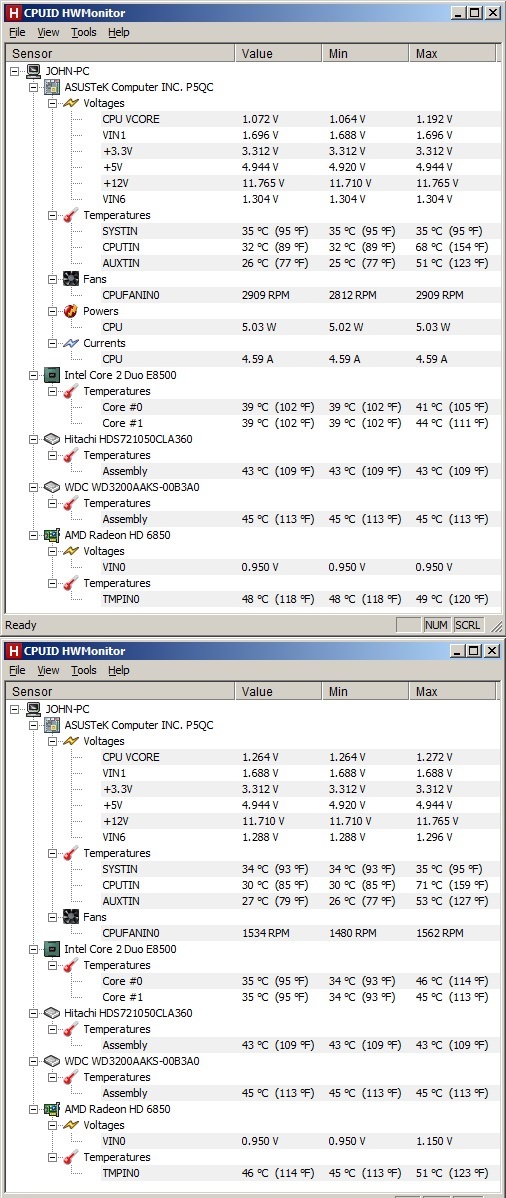The width and height of the screenshot is (506, 1198).
Task: Collapse JOHN-PC root in the 1534 RPM window
Action: (16, 709)
